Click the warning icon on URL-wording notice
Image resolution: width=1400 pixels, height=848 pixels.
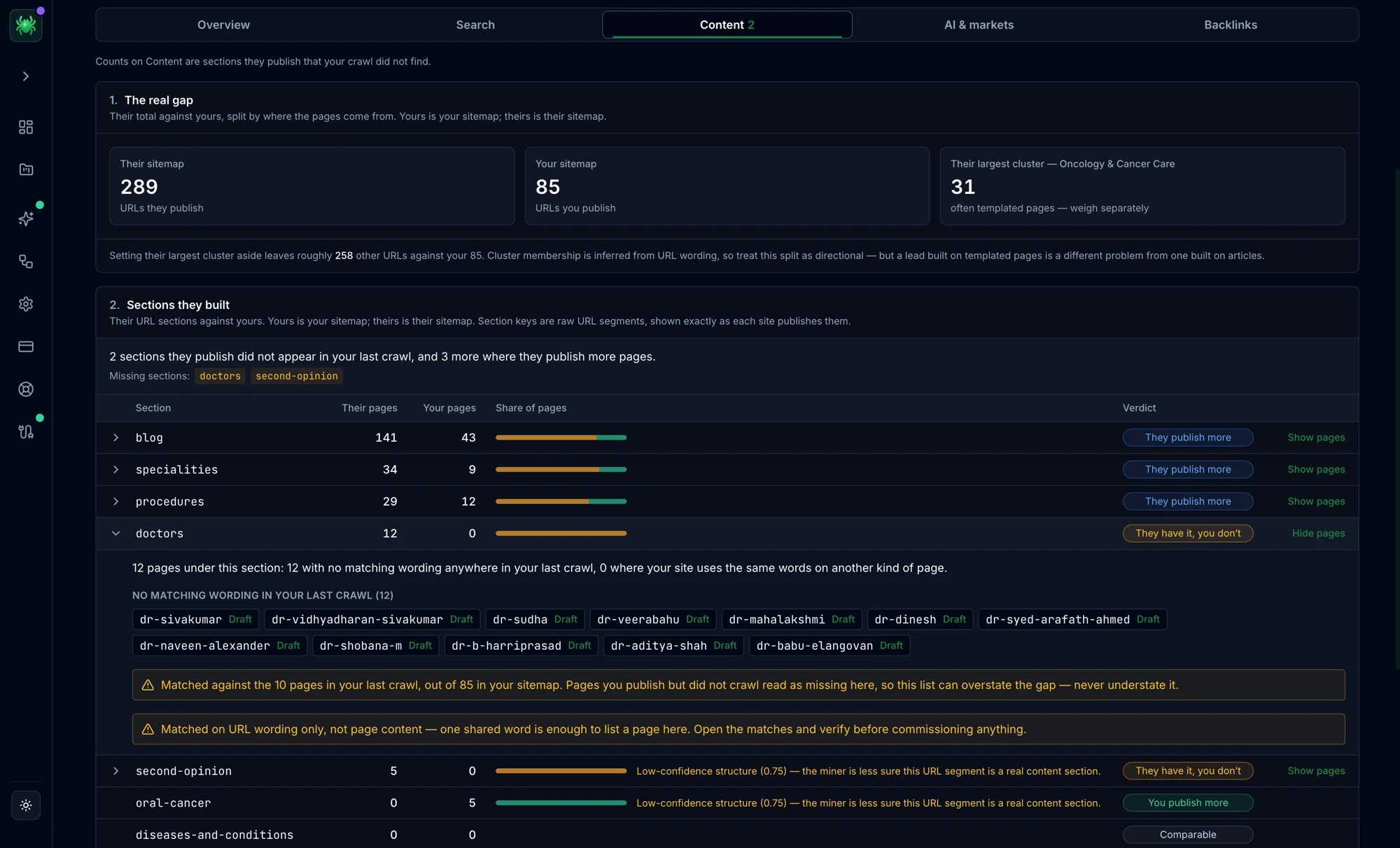click(148, 730)
